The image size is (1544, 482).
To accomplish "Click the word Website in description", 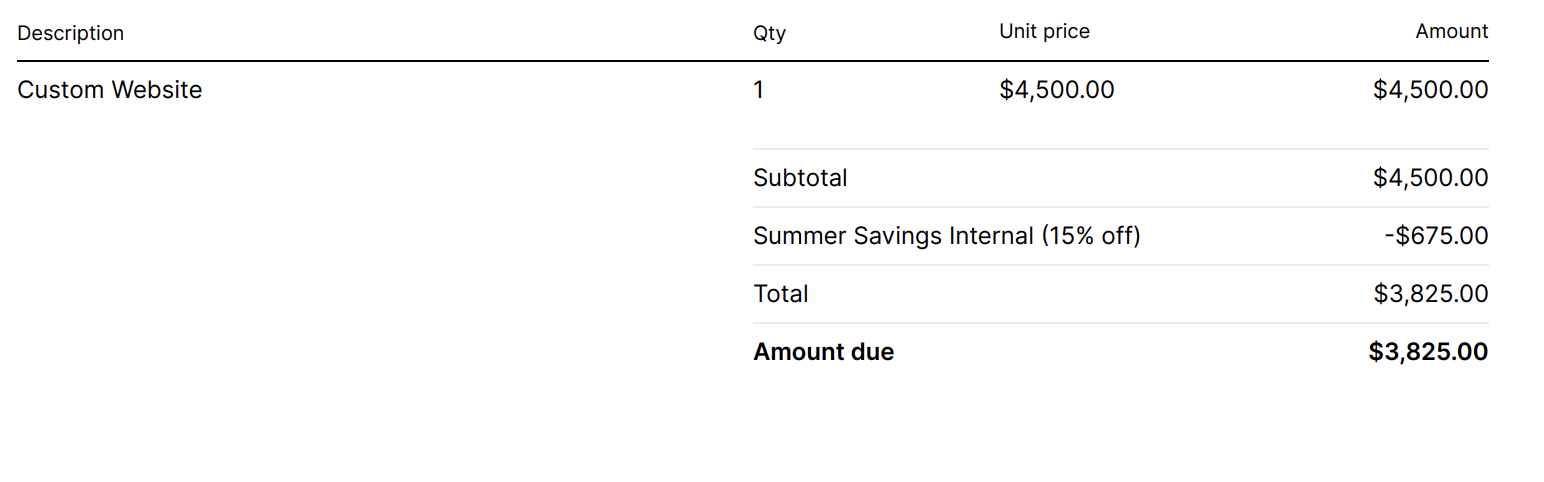I will 156,90.
